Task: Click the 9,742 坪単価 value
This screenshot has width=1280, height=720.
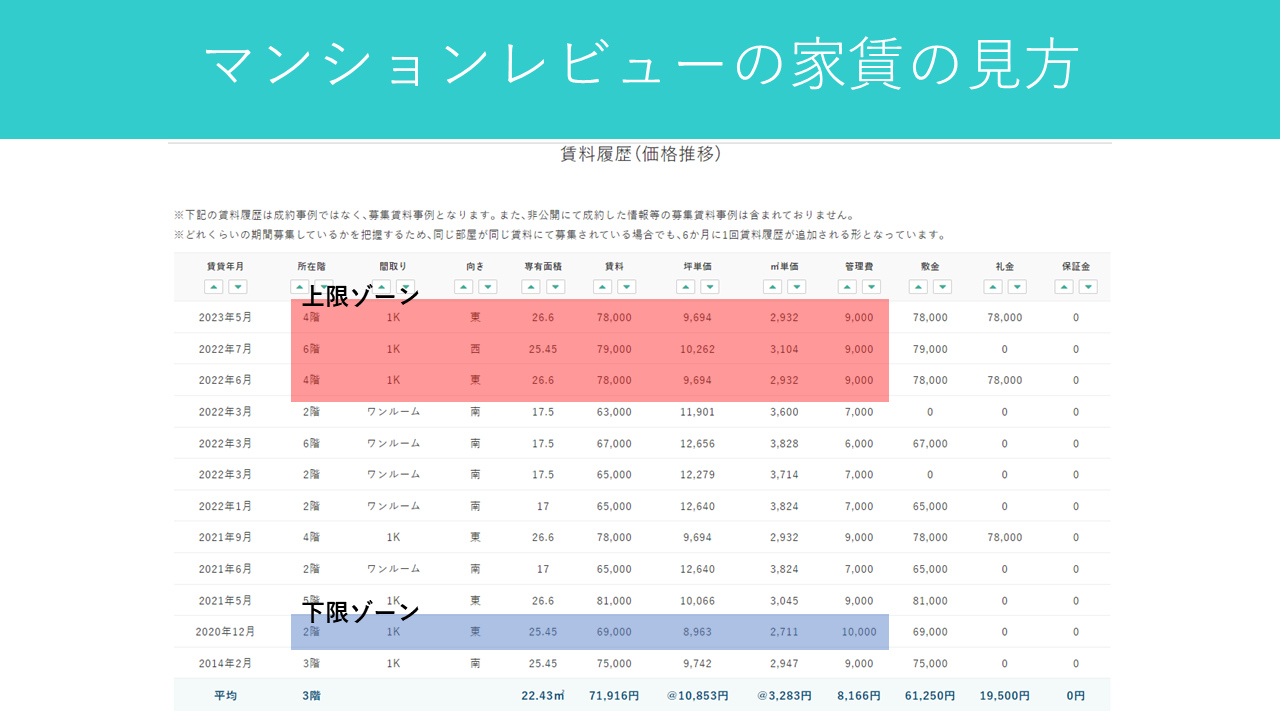Action: (697, 663)
